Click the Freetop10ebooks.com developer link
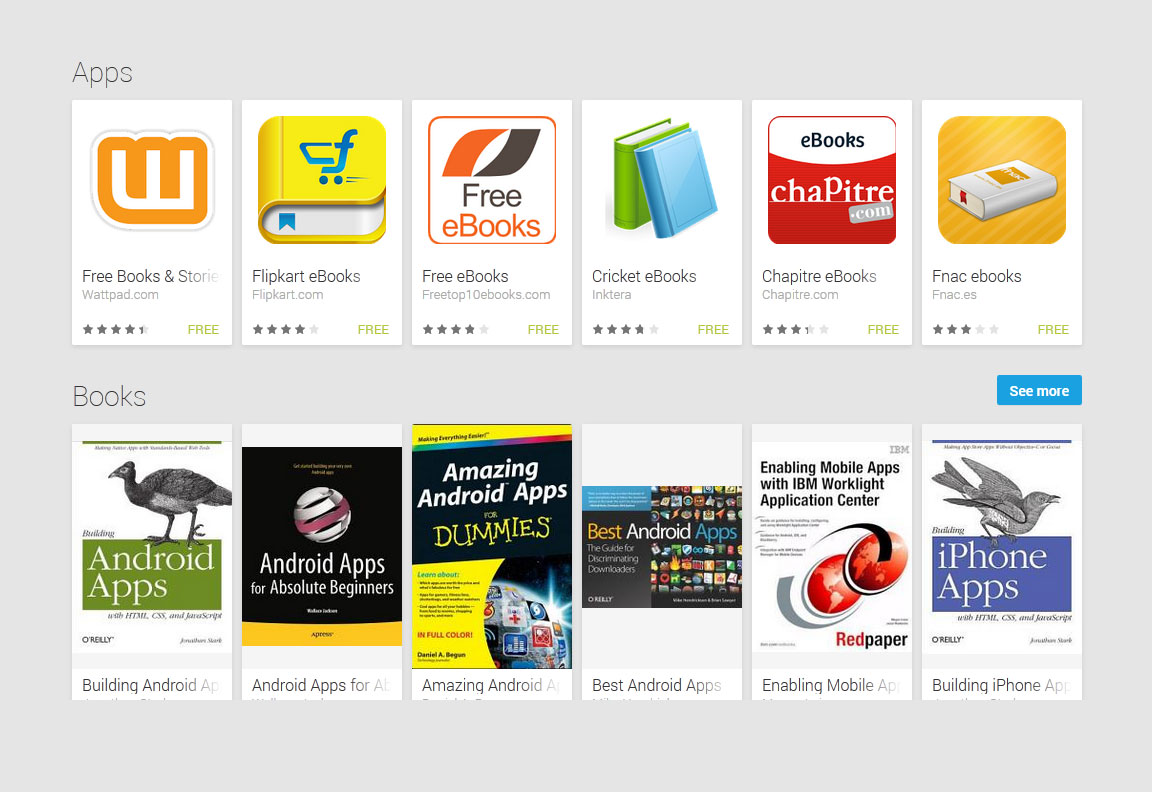Screen dimensions: 1152x792 pos(486,295)
